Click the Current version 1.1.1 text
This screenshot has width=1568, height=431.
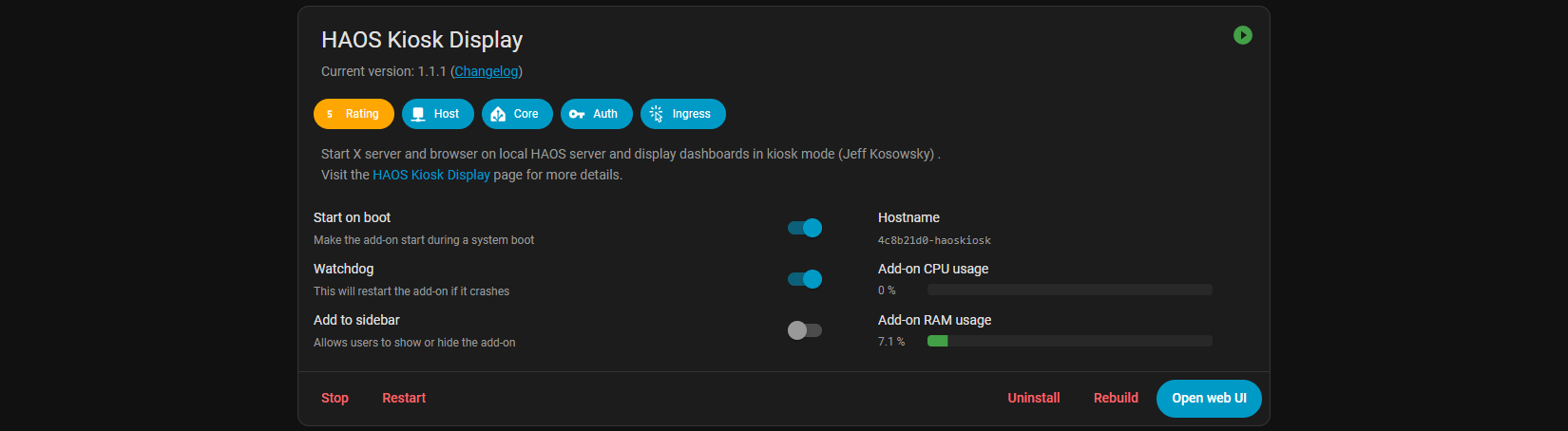coord(384,71)
